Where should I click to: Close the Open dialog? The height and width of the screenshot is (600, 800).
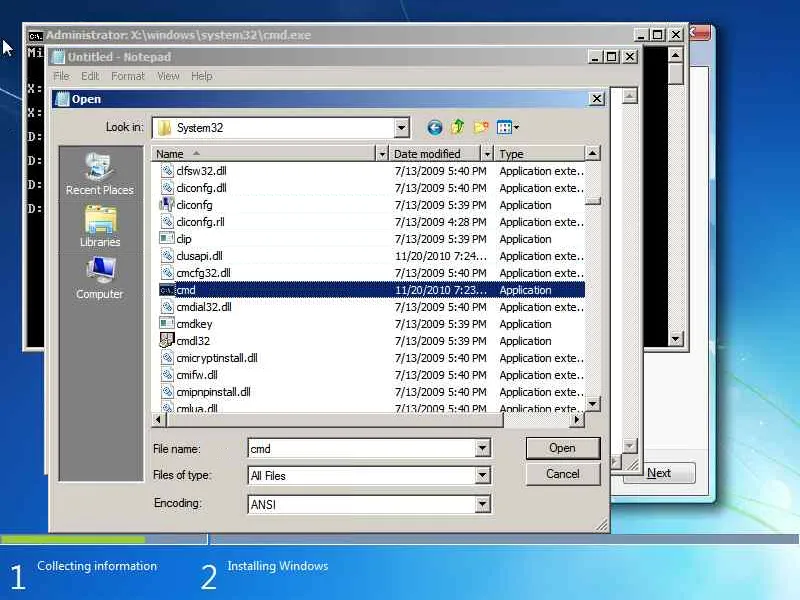(x=596, y=98)
